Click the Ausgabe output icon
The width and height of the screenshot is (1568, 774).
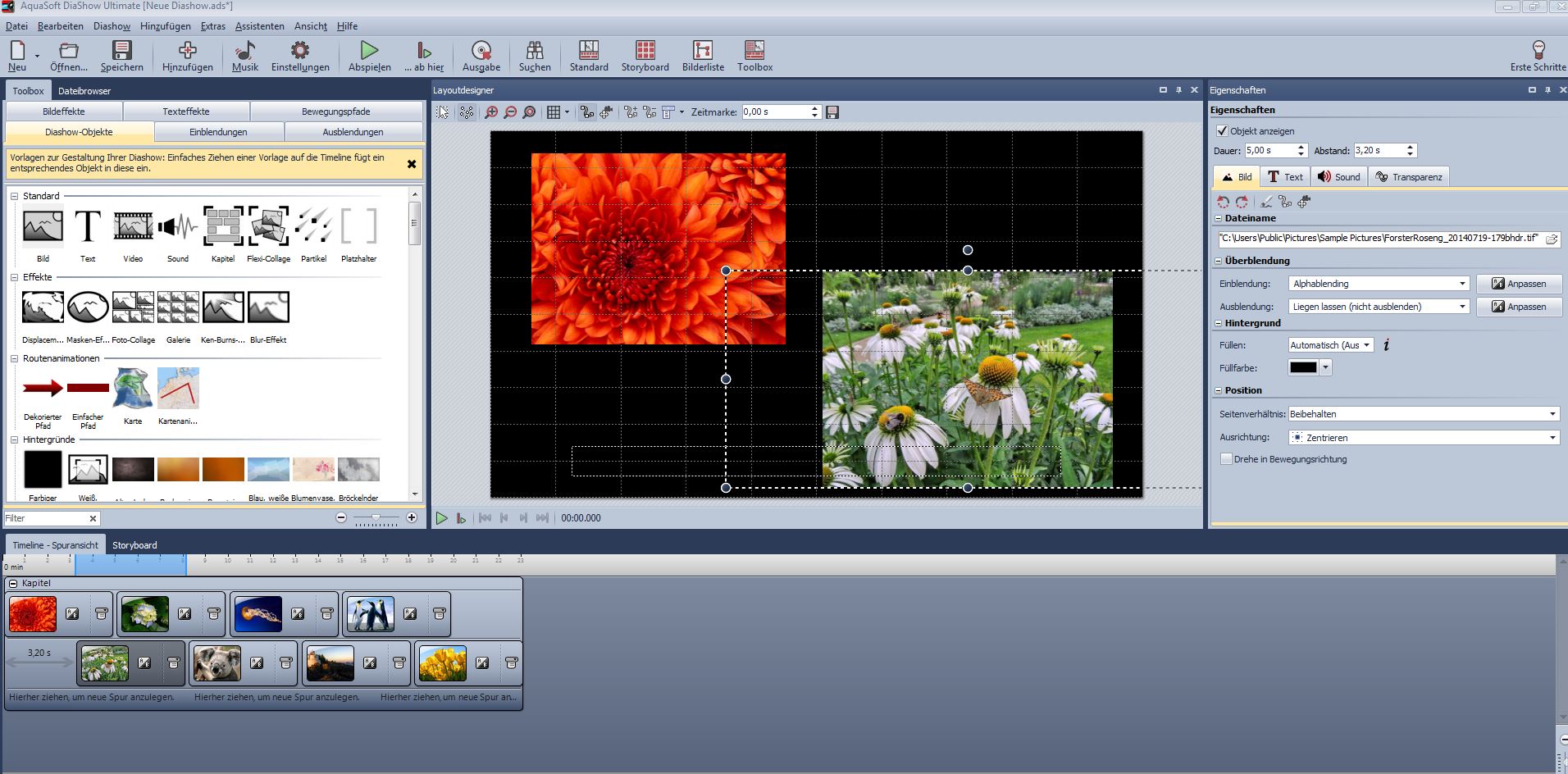(481, 51)
